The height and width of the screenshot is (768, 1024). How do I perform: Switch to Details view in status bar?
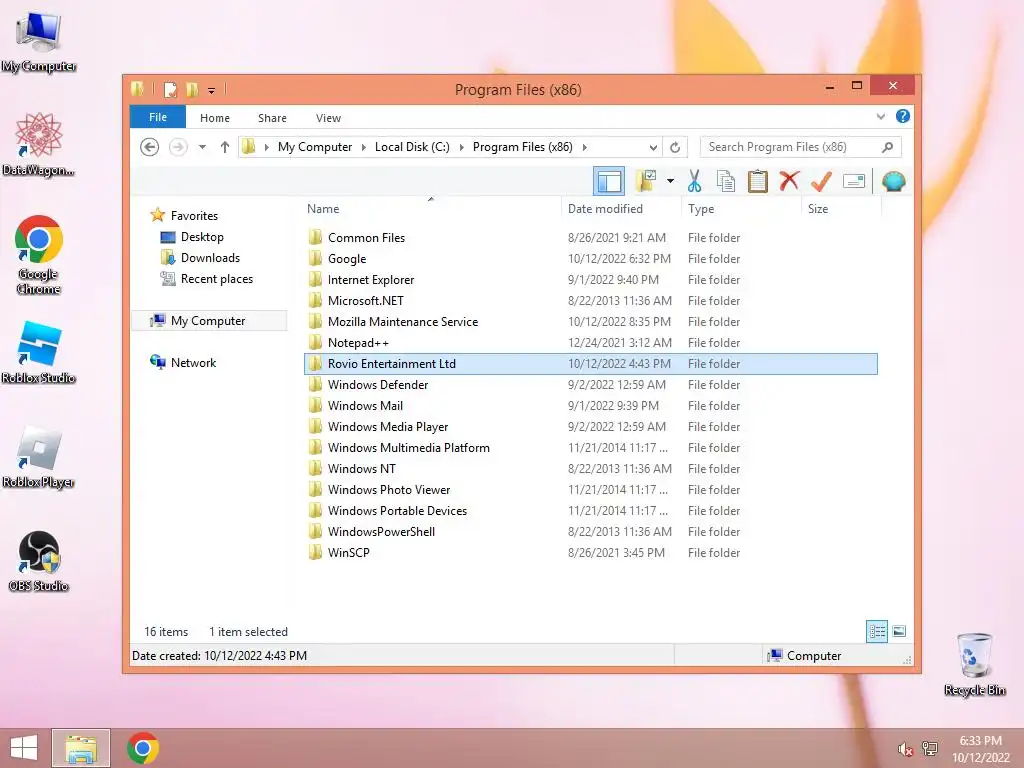pyautogui.click(x=877, y=631)
